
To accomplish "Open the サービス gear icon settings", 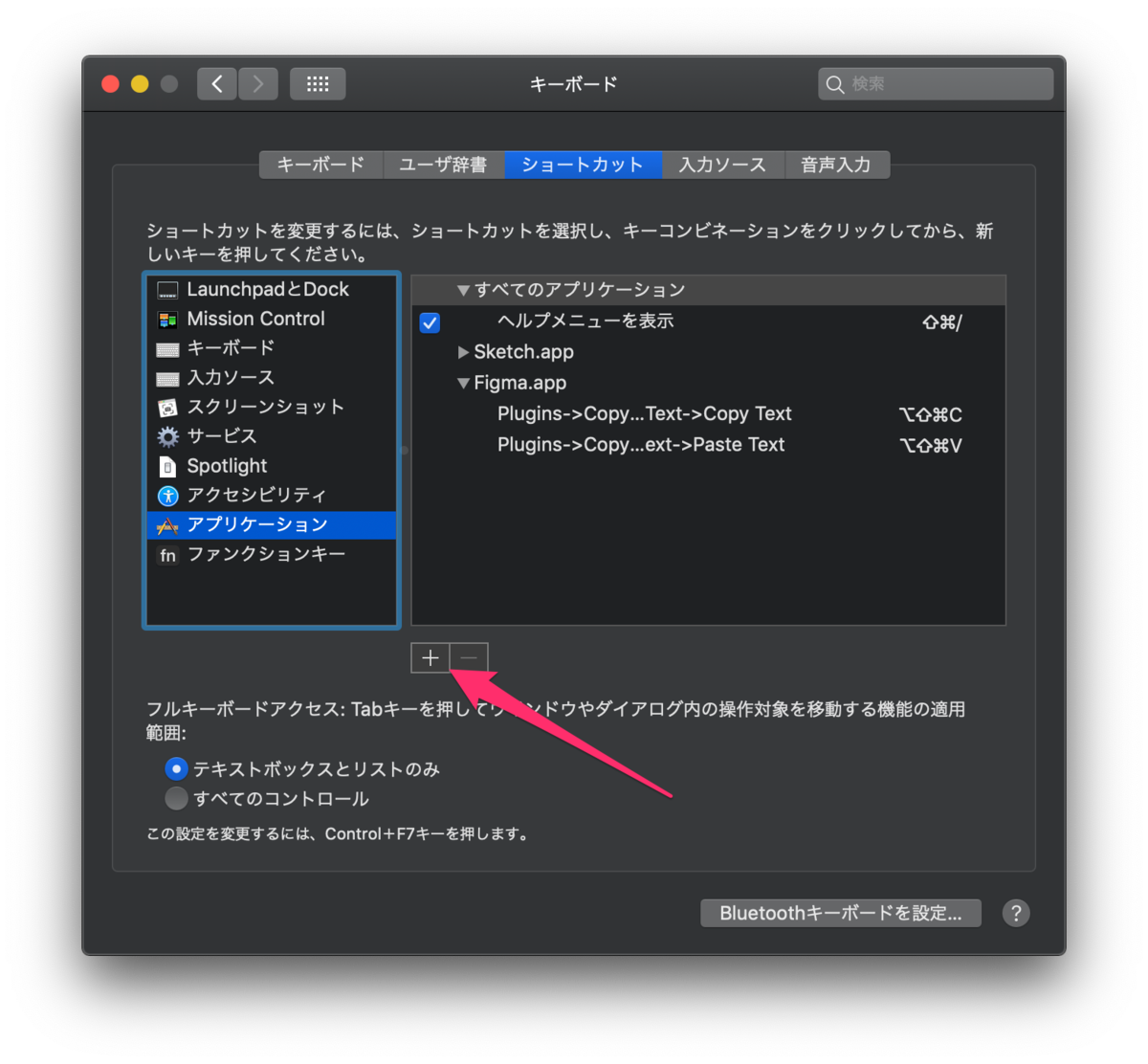I will 166,436.
